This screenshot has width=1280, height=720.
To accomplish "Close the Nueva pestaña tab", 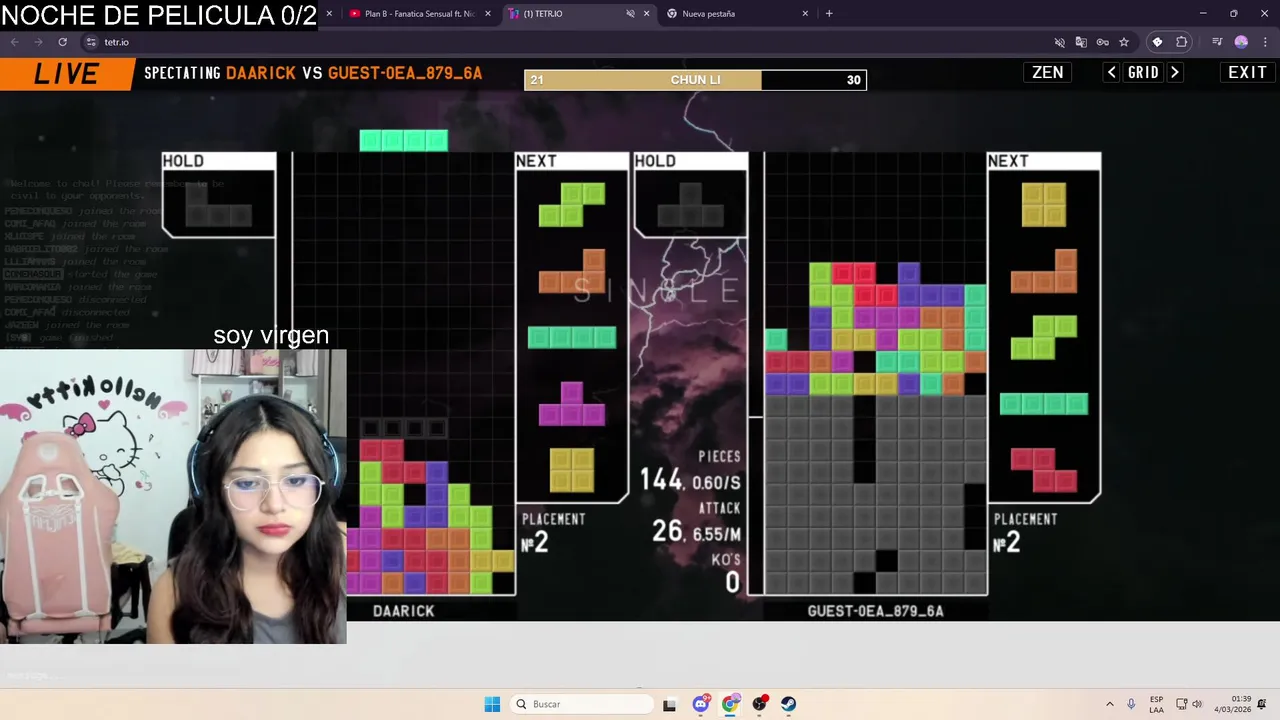I will [805, 14].
